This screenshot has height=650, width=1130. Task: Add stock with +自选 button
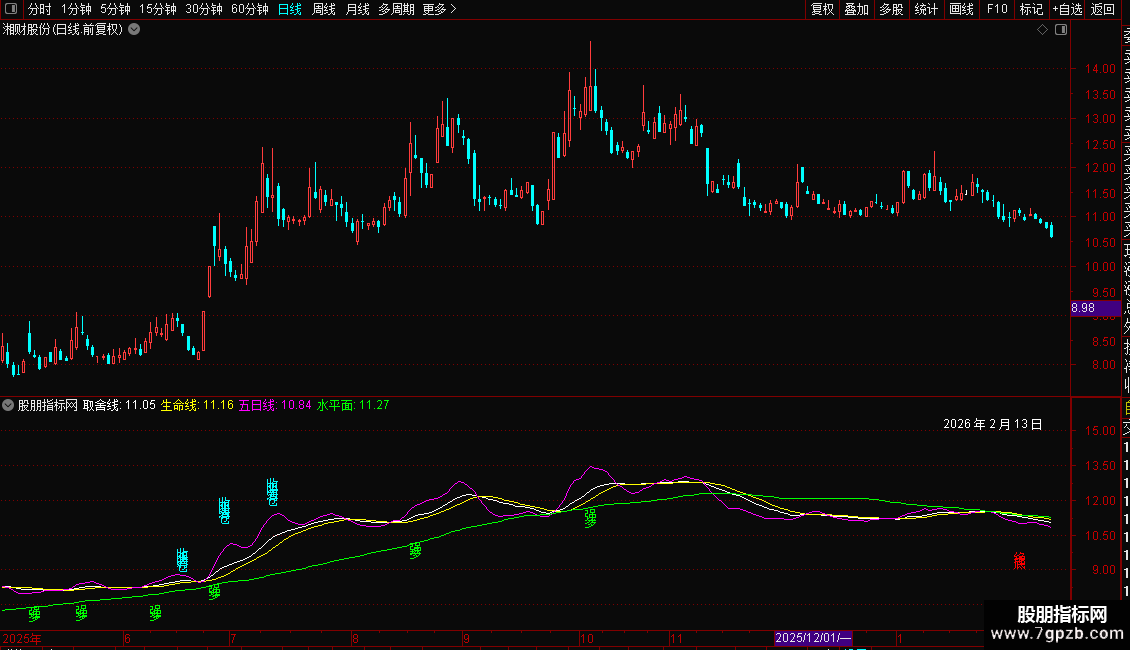click(1067, 10)
